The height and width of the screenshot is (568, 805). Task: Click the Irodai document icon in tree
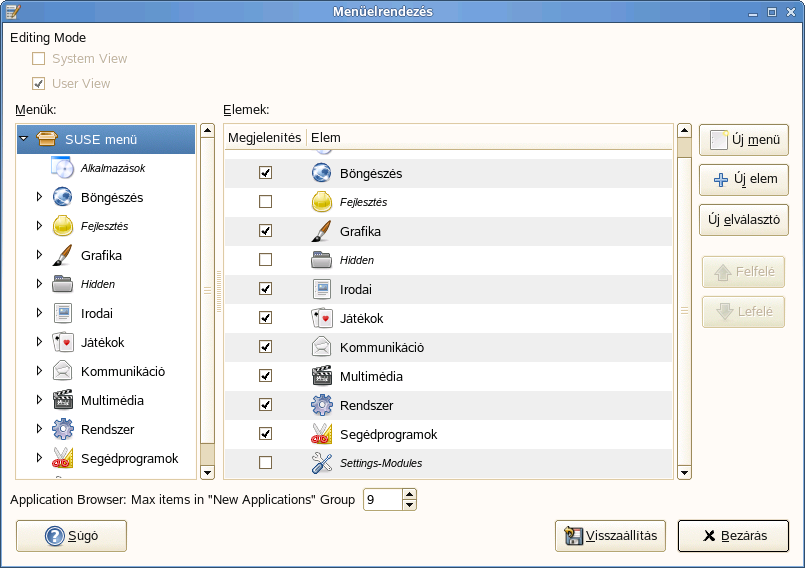pos(63,313)
